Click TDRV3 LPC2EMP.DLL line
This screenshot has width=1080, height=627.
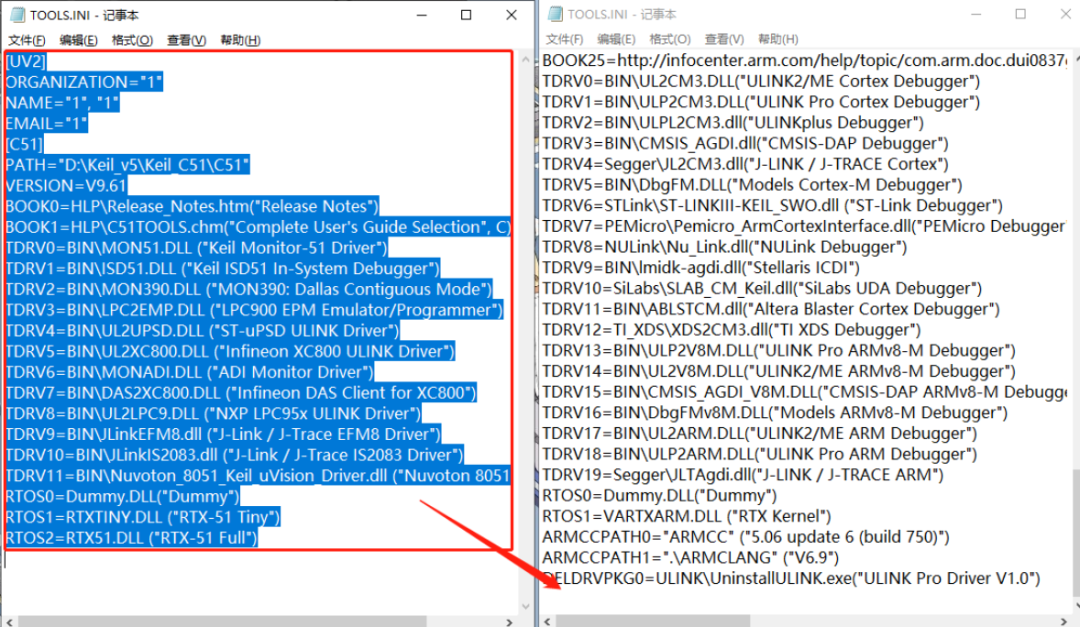[x=255, y=309]
